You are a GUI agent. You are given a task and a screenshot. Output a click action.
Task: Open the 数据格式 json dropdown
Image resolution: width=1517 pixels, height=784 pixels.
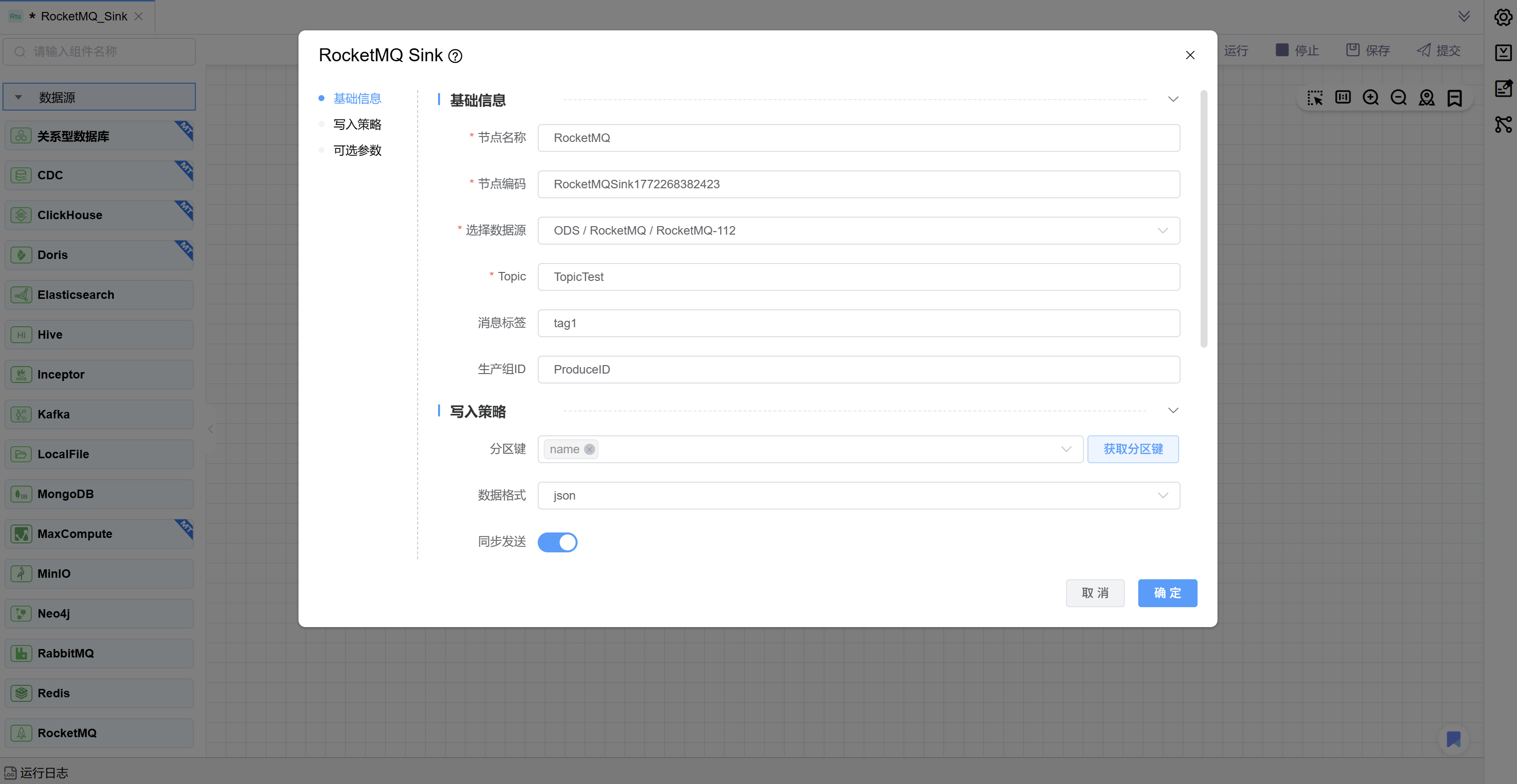tap(858, 496)
